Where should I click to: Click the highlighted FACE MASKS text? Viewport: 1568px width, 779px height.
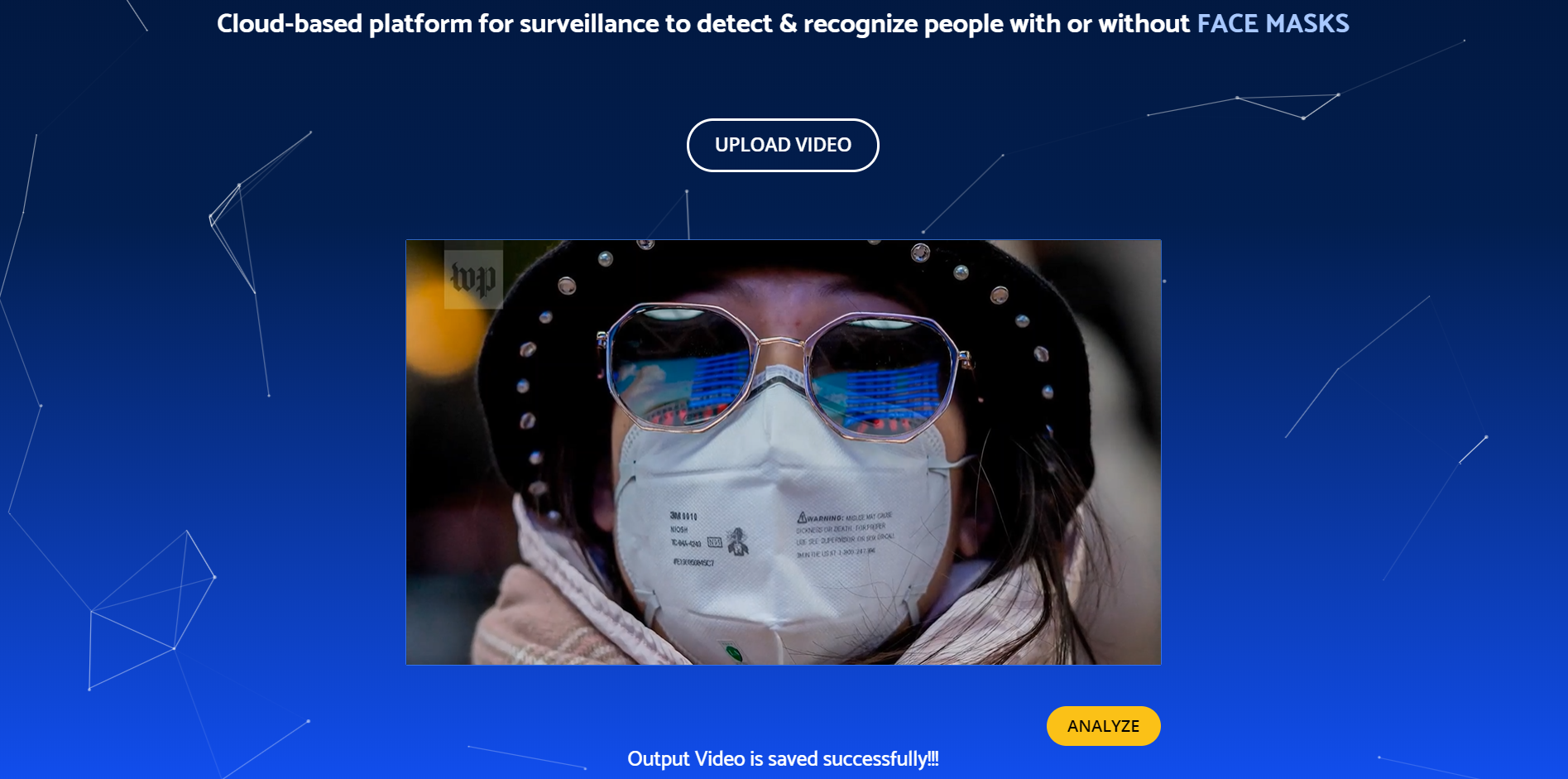[1273, 24]
